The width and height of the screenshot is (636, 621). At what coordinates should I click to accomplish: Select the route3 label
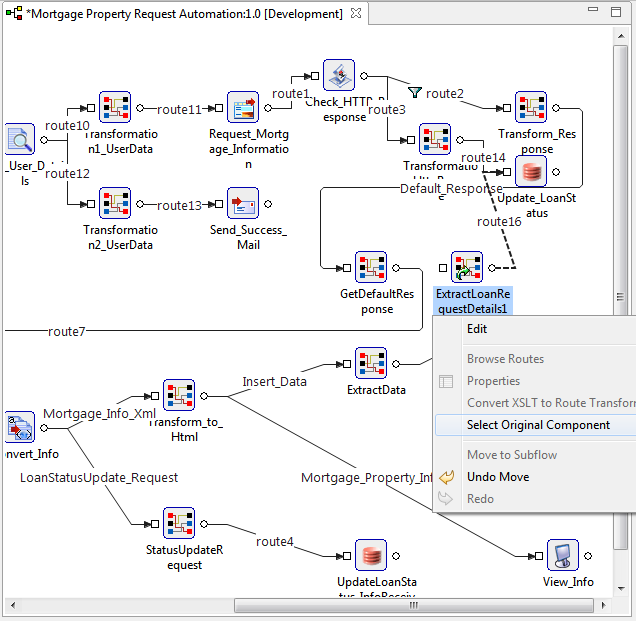[x=387, y=110]
